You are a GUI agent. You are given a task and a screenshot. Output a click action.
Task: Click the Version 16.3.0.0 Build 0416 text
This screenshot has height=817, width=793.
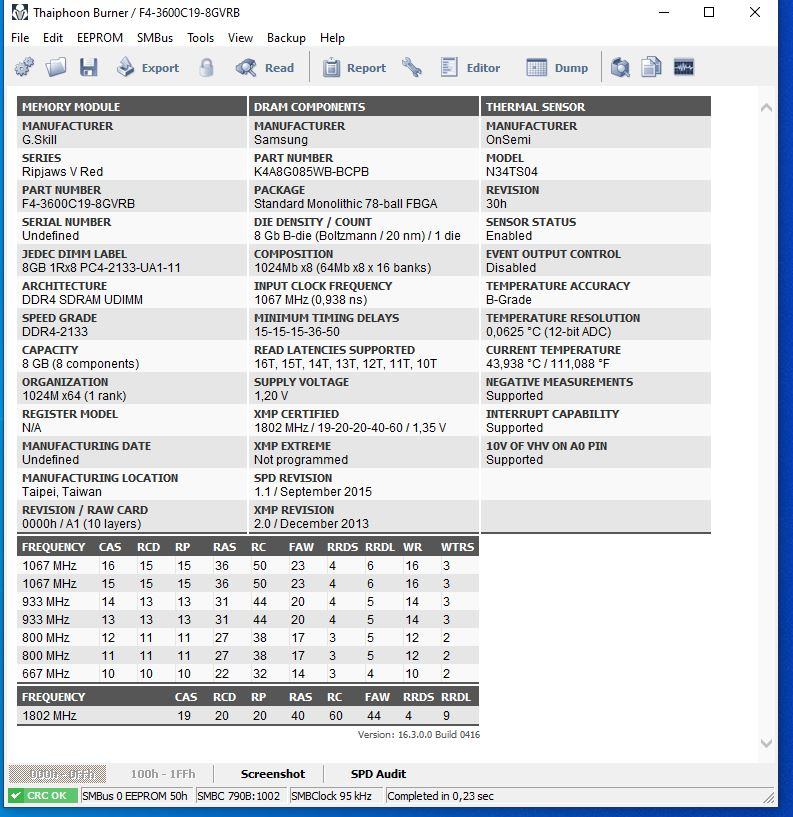tap(418, 734)
